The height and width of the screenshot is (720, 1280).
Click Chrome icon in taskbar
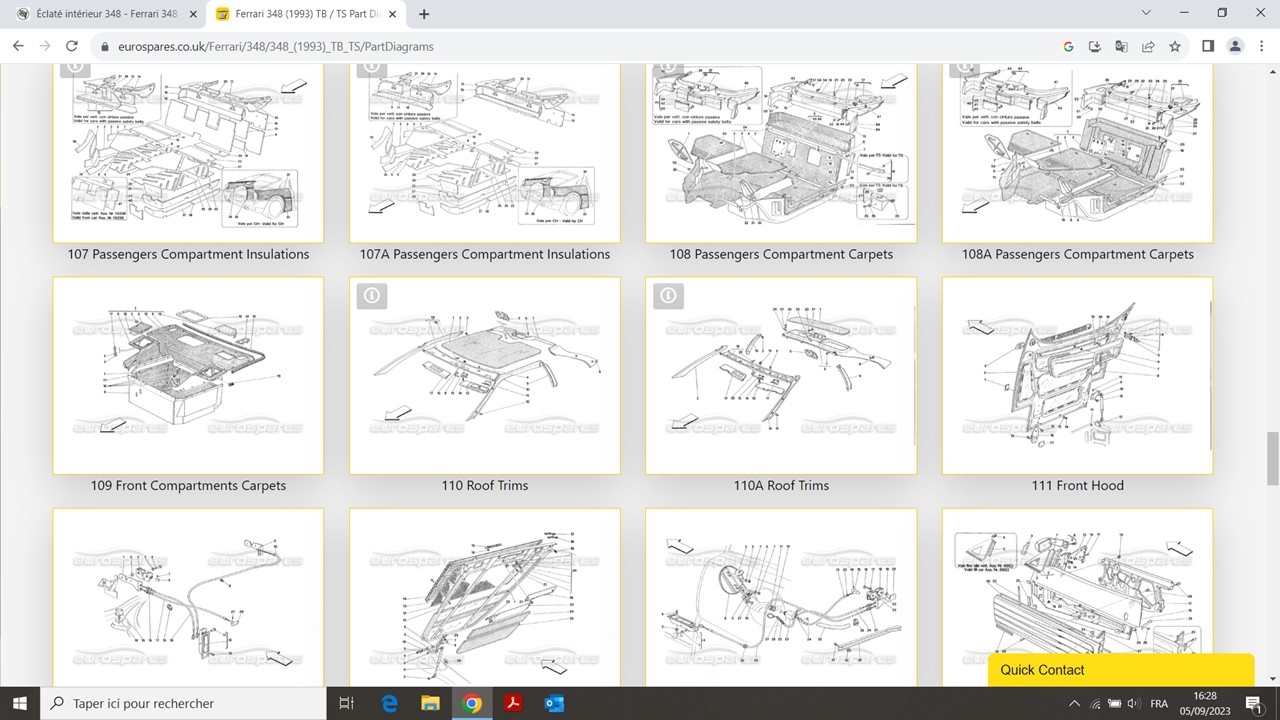pos(472,703)
